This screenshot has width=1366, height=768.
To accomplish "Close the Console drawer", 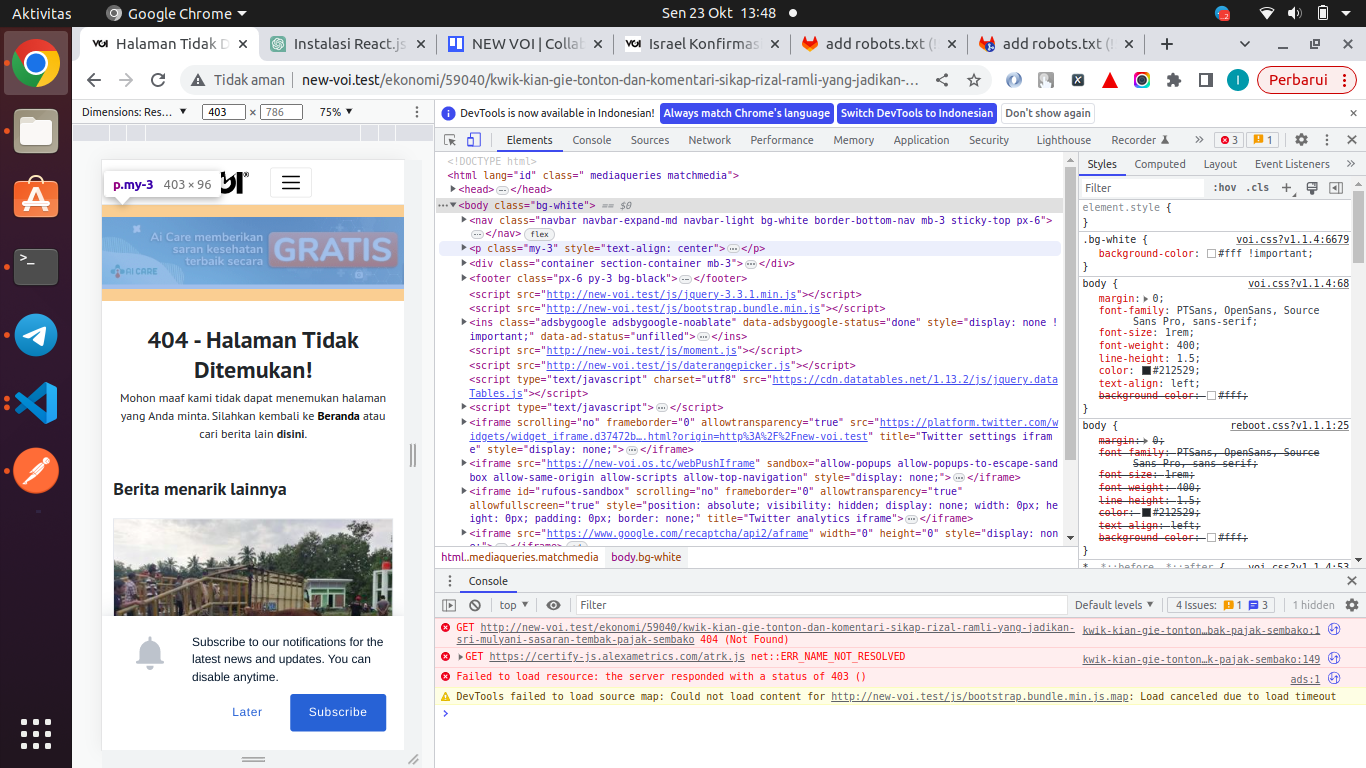I will click(1352, 581).
